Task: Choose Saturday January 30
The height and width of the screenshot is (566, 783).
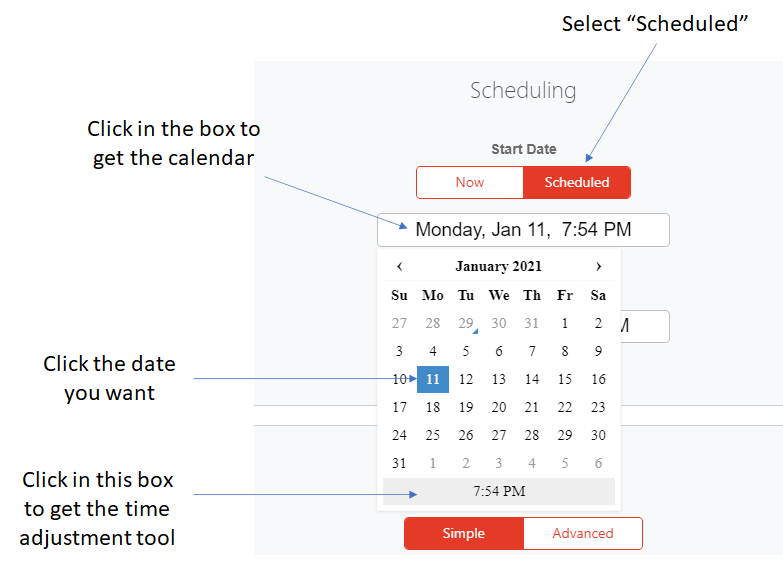Action: tap(598, 435)
